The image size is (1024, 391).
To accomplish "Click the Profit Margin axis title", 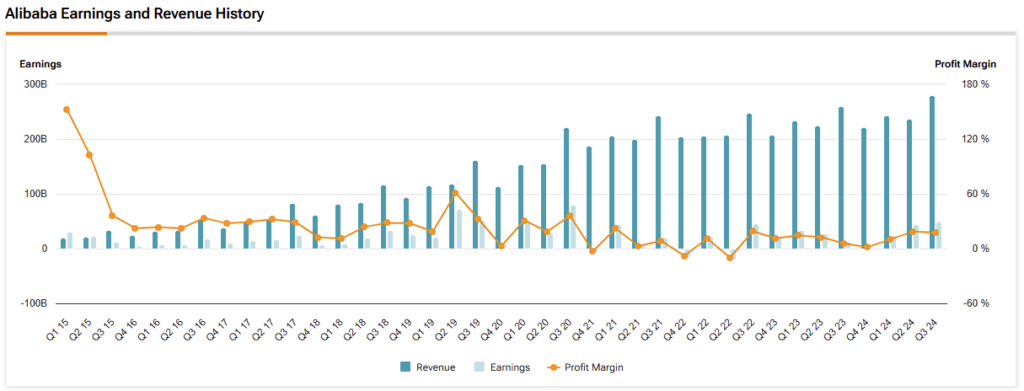I will click(x=965, y=64).
